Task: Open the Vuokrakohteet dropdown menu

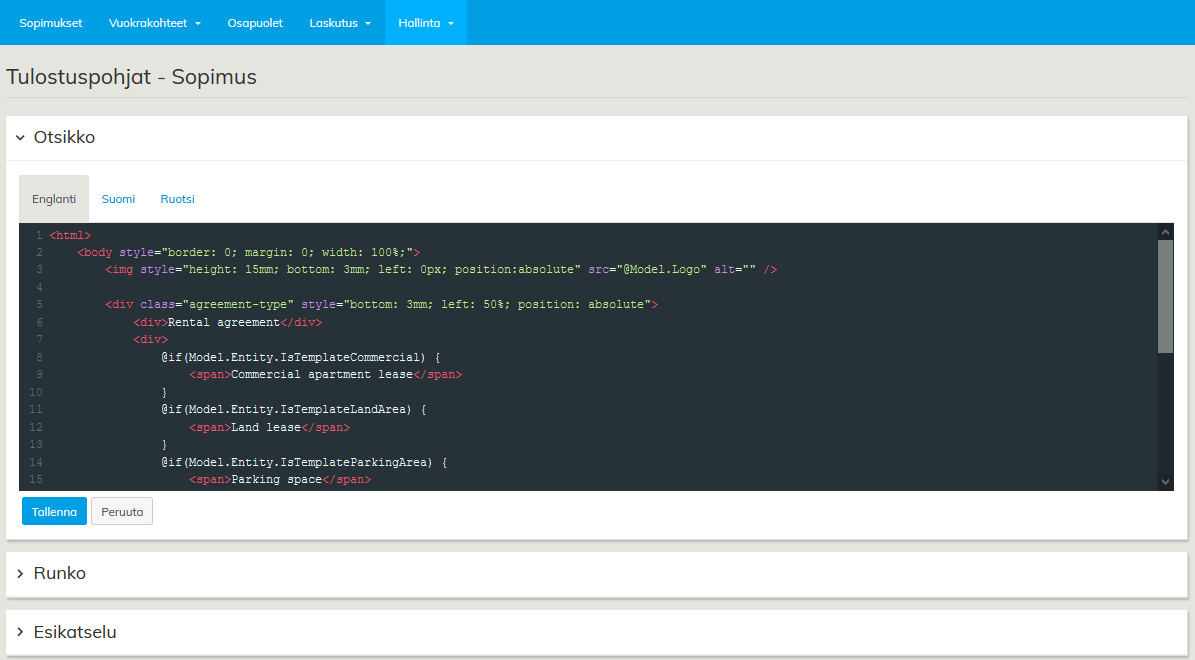Action: (154, 23)
